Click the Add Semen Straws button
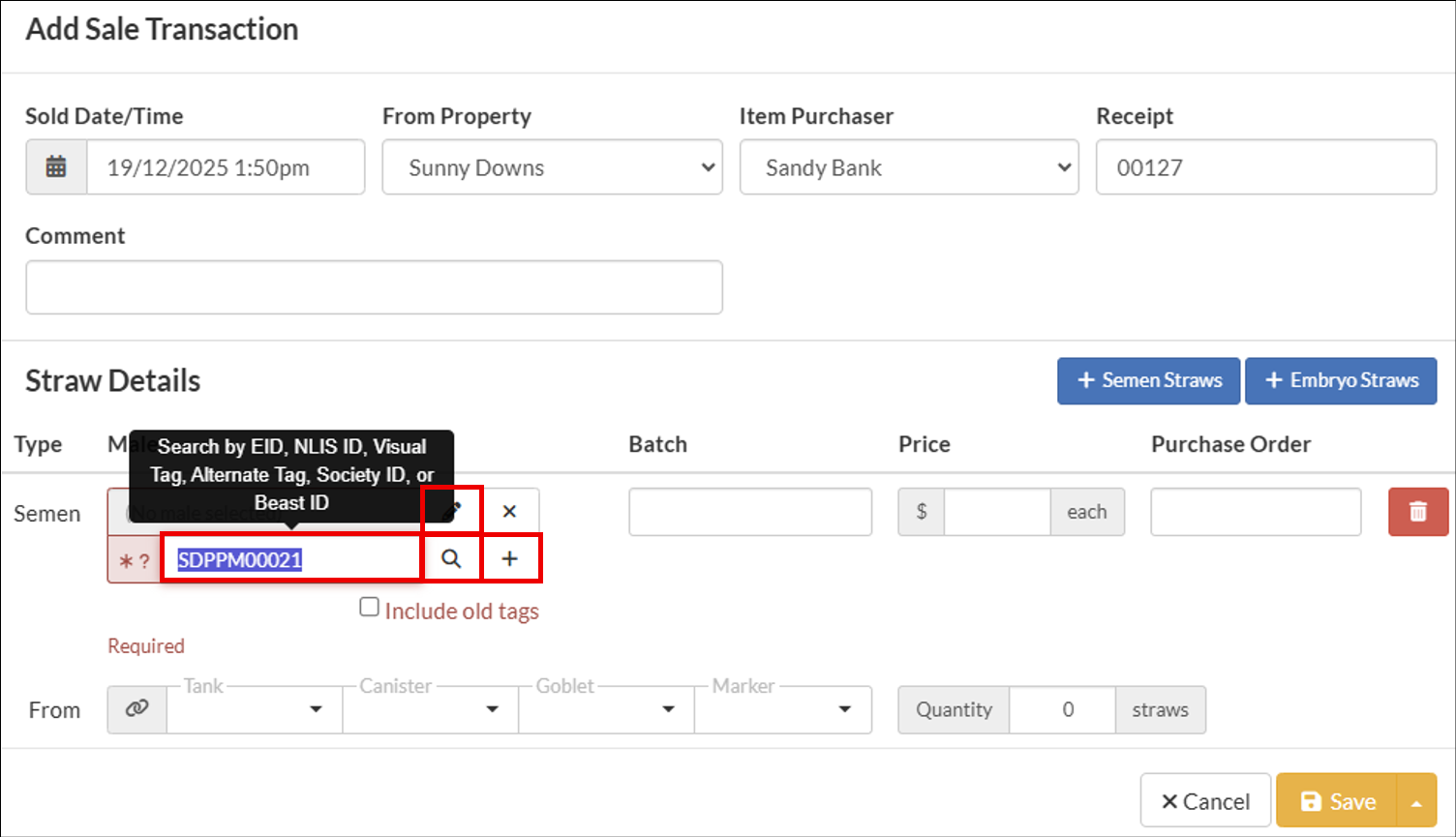The height and width of the screenshot is (837, 1456). click(1148, 380)
